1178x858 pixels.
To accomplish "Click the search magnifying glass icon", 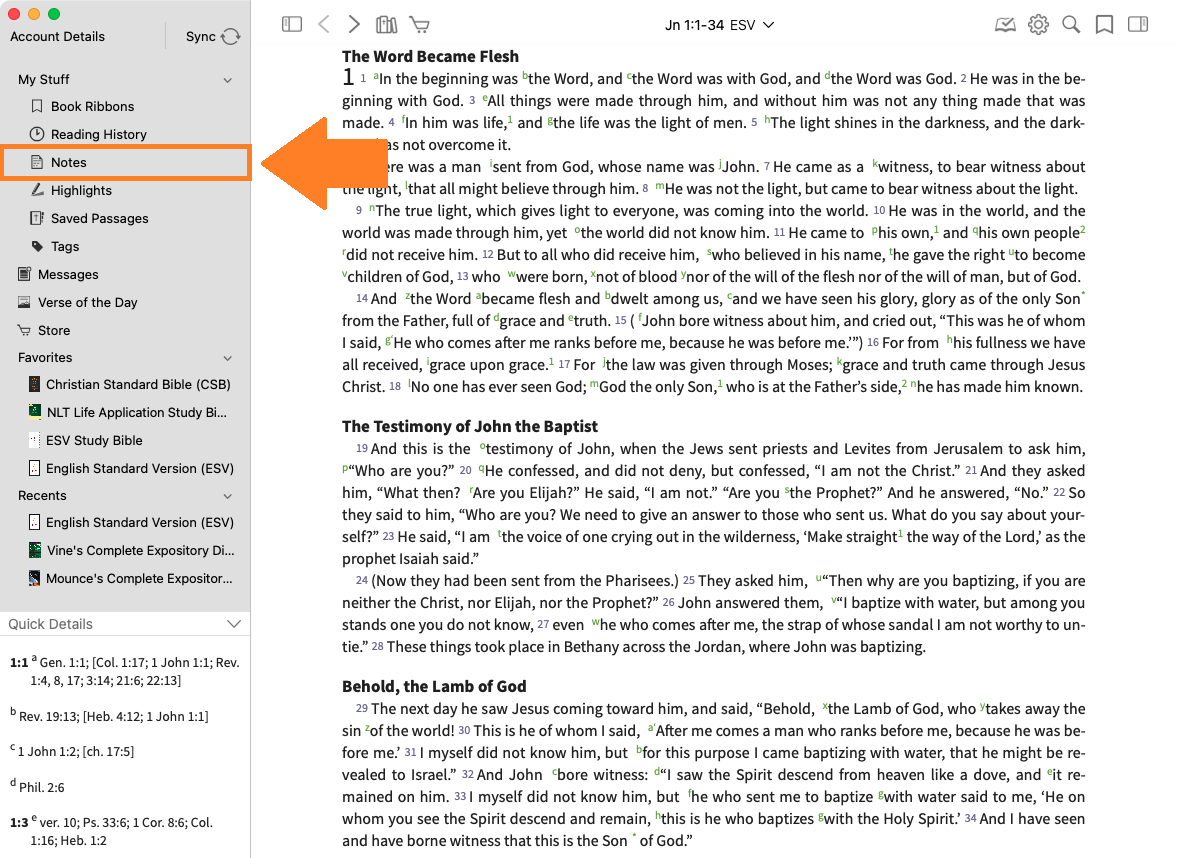I will click(1071, 24).
